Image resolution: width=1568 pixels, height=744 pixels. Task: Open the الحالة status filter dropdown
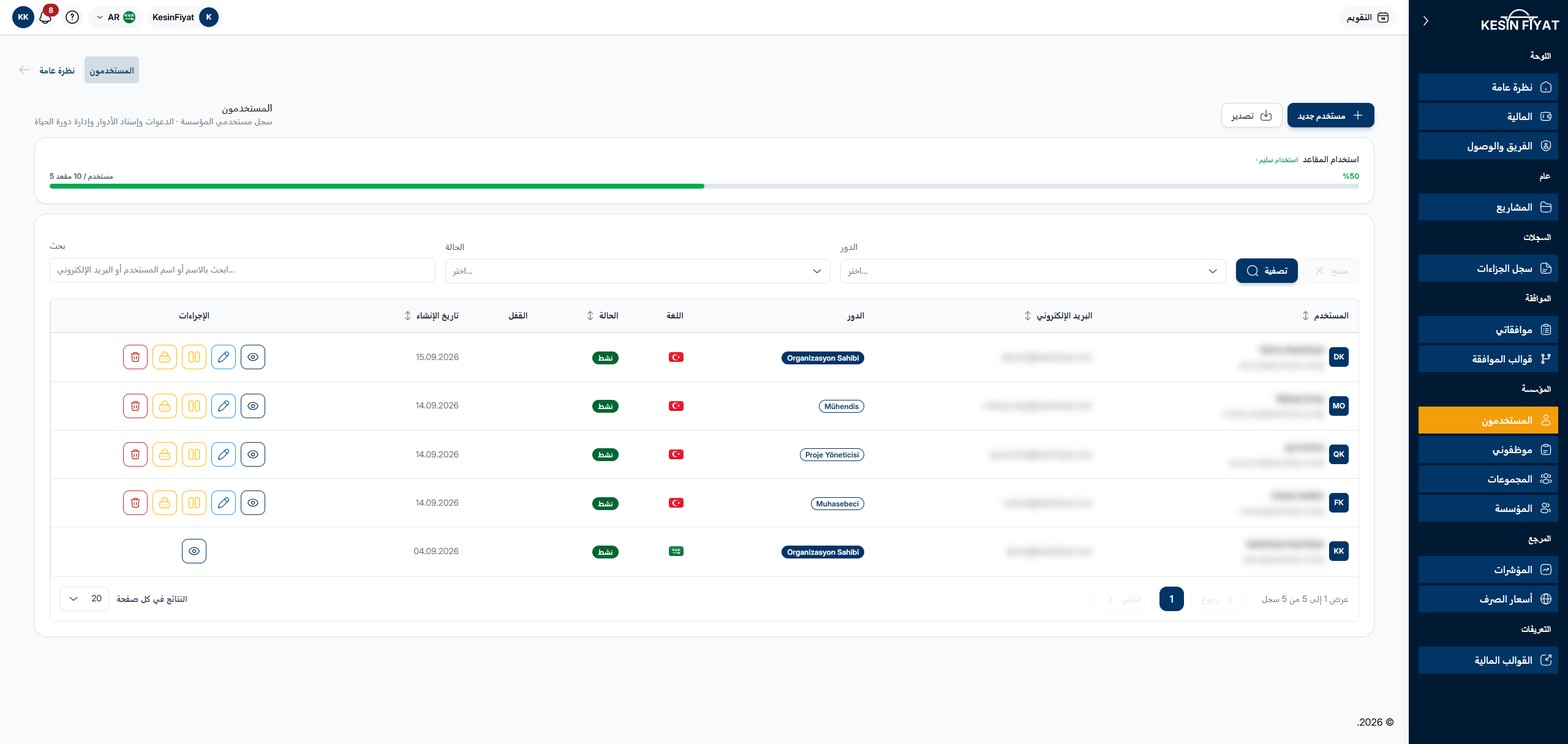(637, 271)
